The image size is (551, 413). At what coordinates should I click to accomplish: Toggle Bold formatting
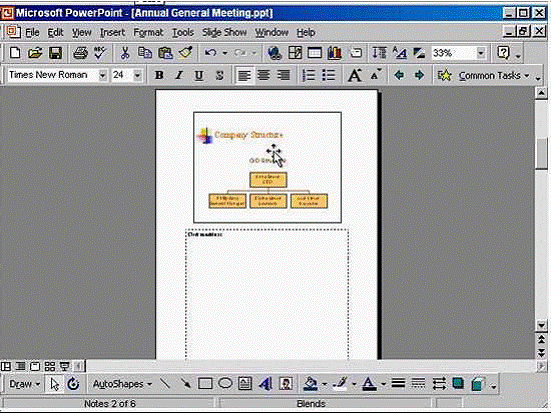click(x=159, y=75)
